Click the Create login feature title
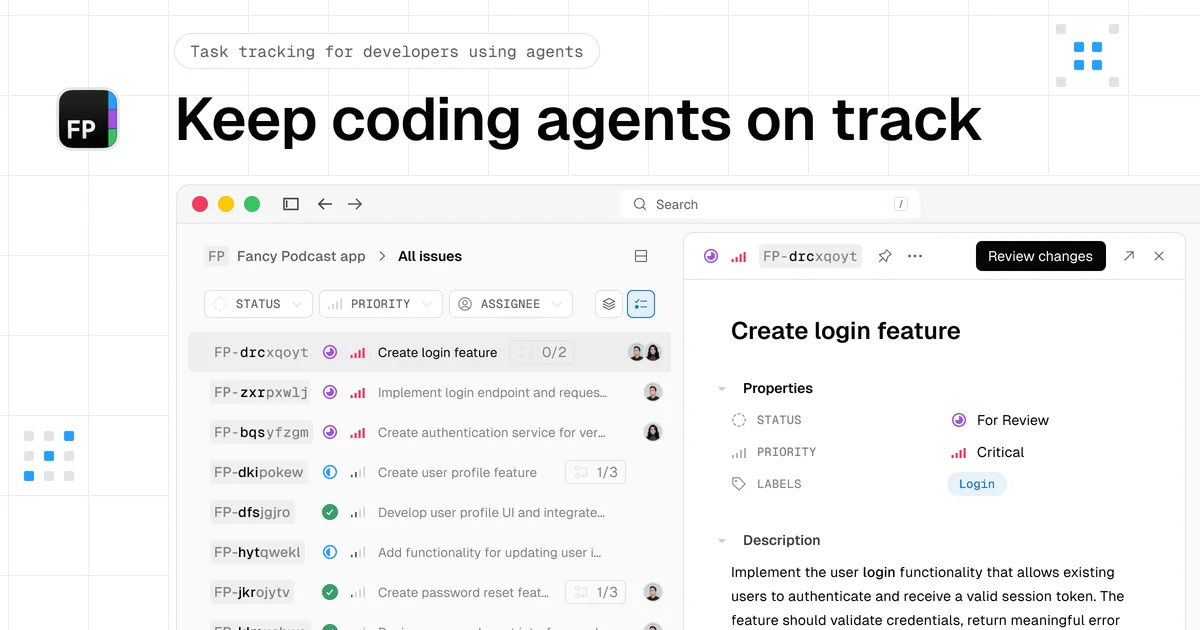 pos(846,331)
